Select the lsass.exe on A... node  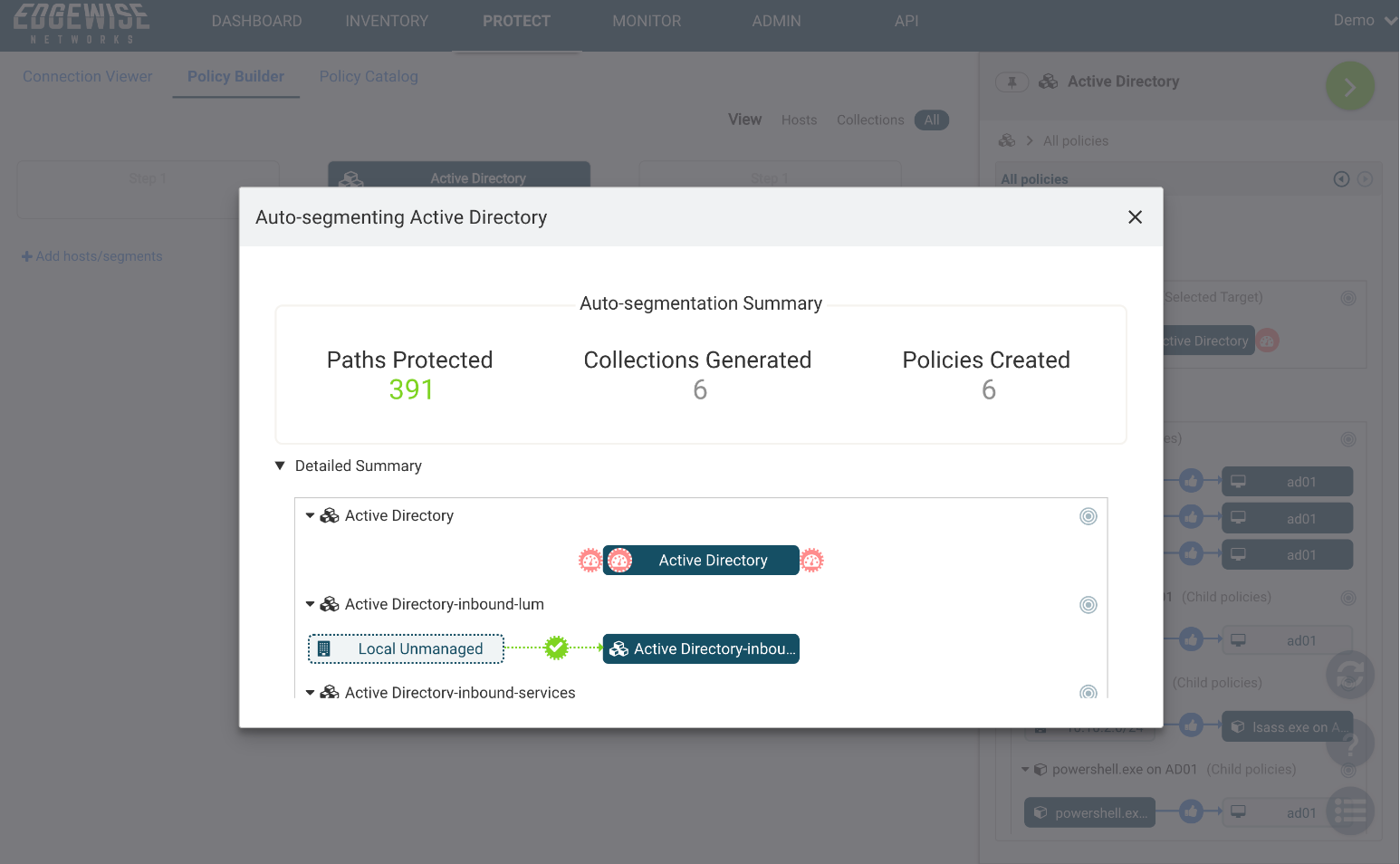click(x=1287, y=726)
